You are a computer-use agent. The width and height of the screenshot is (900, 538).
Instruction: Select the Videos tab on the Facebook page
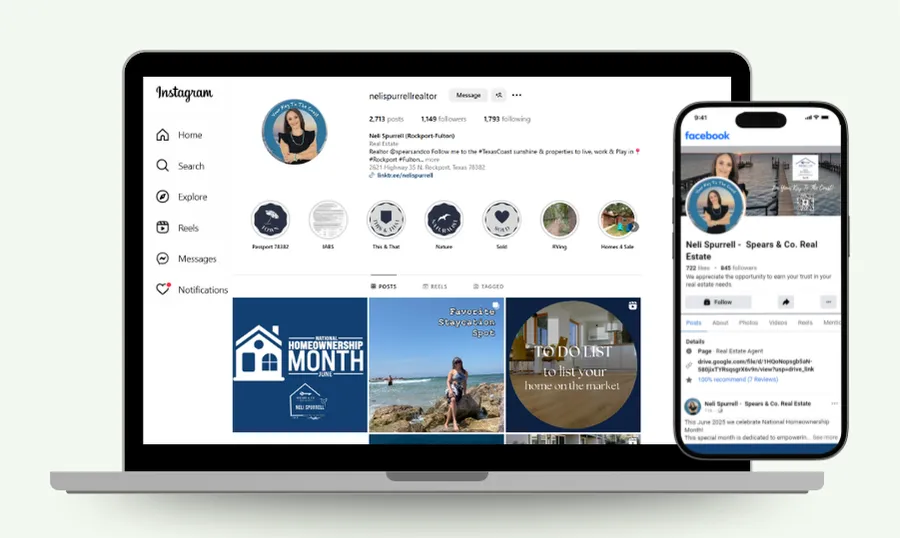click(778, 323)
